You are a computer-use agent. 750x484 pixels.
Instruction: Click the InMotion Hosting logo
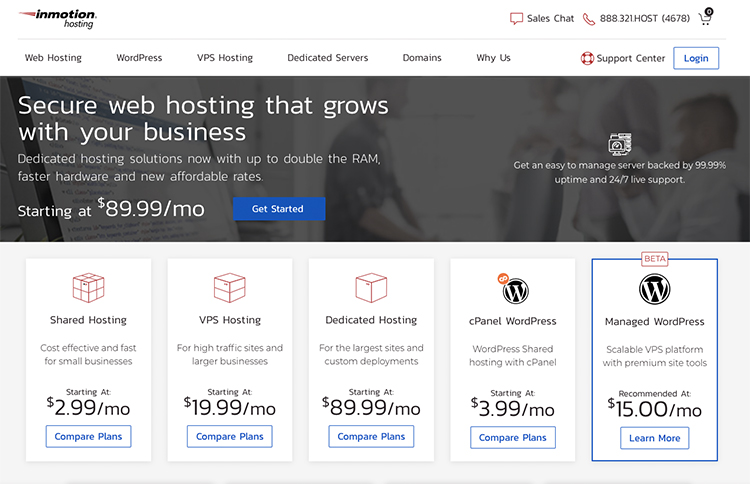pyautogui.click(x=59, y=18)
